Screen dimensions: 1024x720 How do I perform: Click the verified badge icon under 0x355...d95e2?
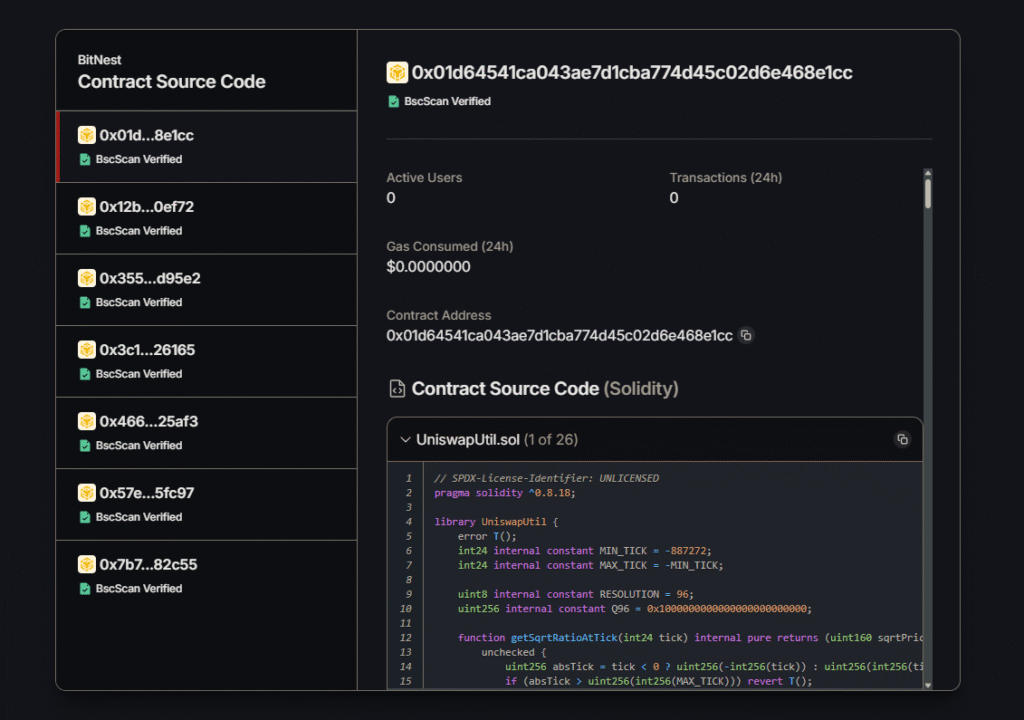[85, 303]
